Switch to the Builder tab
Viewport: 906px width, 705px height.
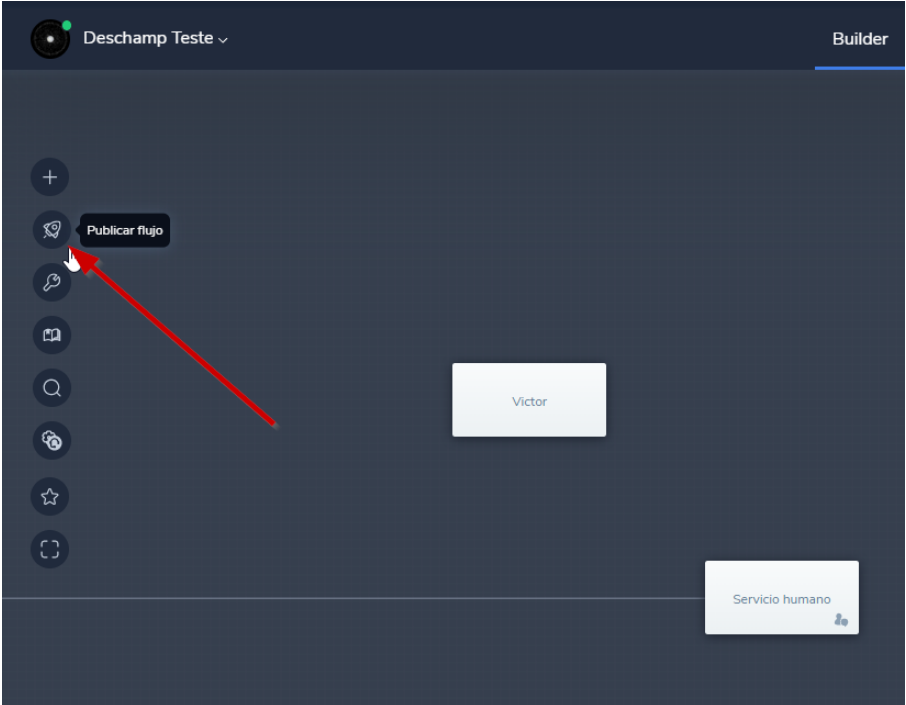pyautogui.click(x=859, y=39)
